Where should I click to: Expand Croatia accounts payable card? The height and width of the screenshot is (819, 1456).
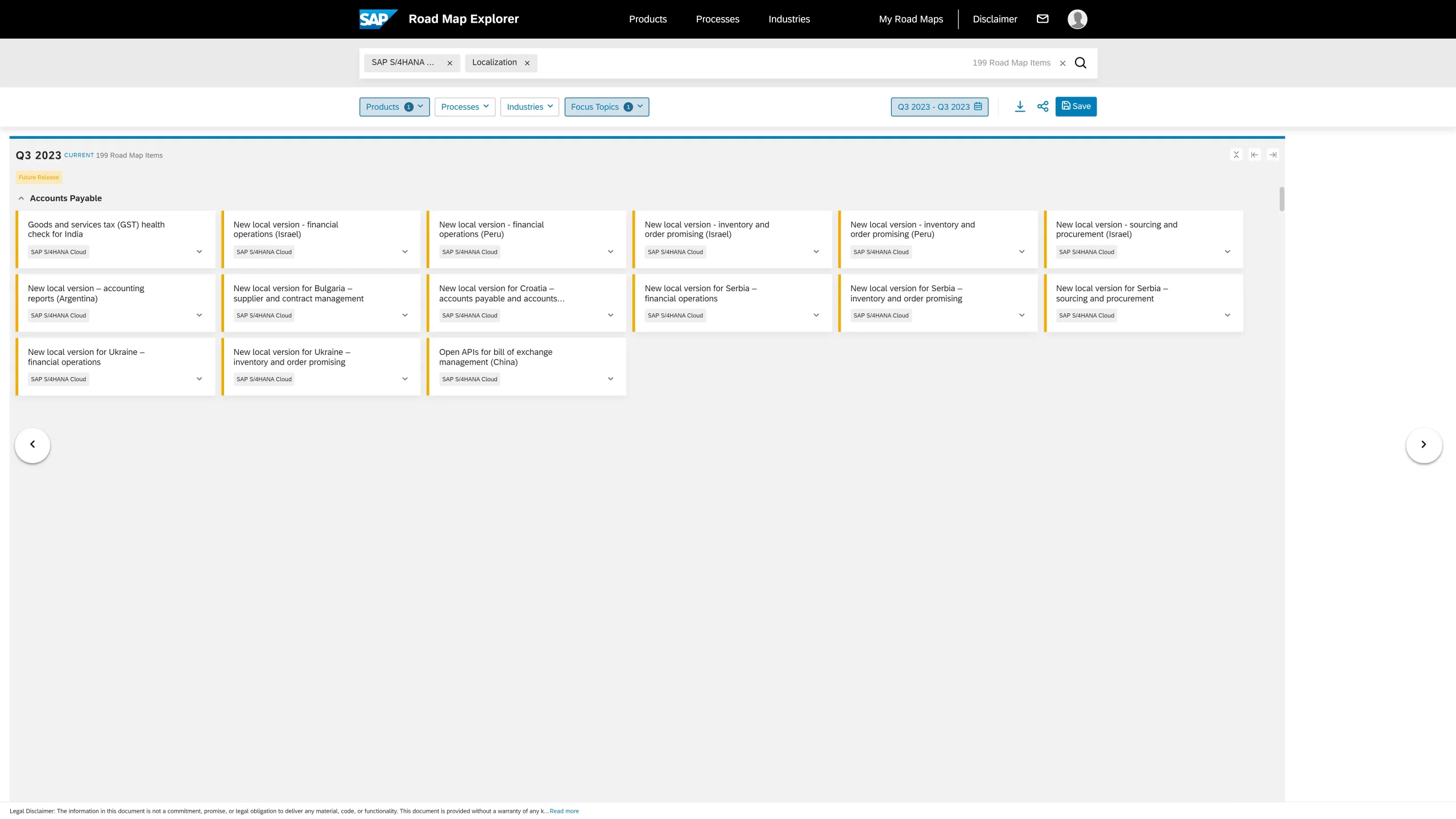610,316
